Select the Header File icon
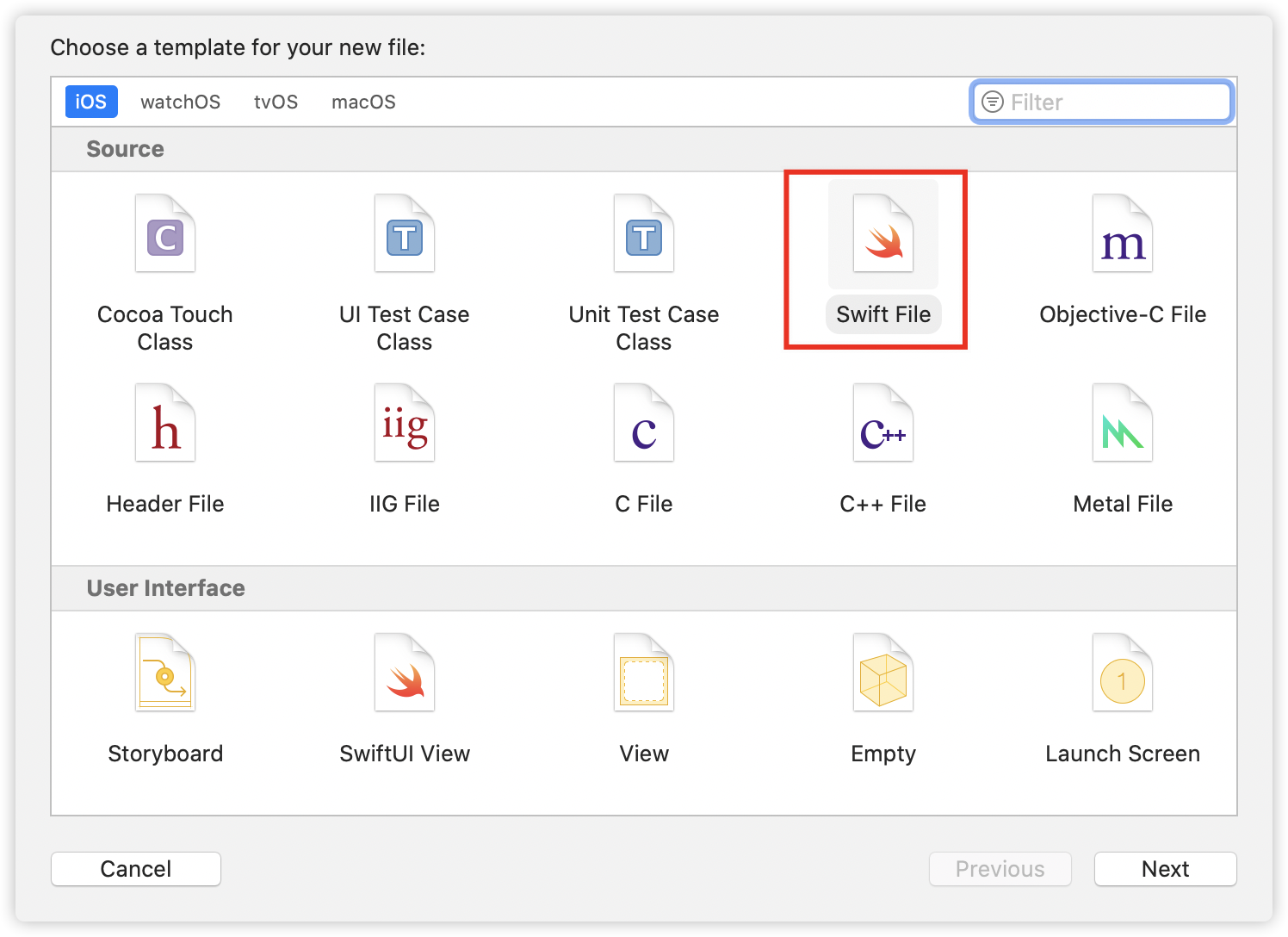Screen dimensions: 1288x937 (165, 423)
